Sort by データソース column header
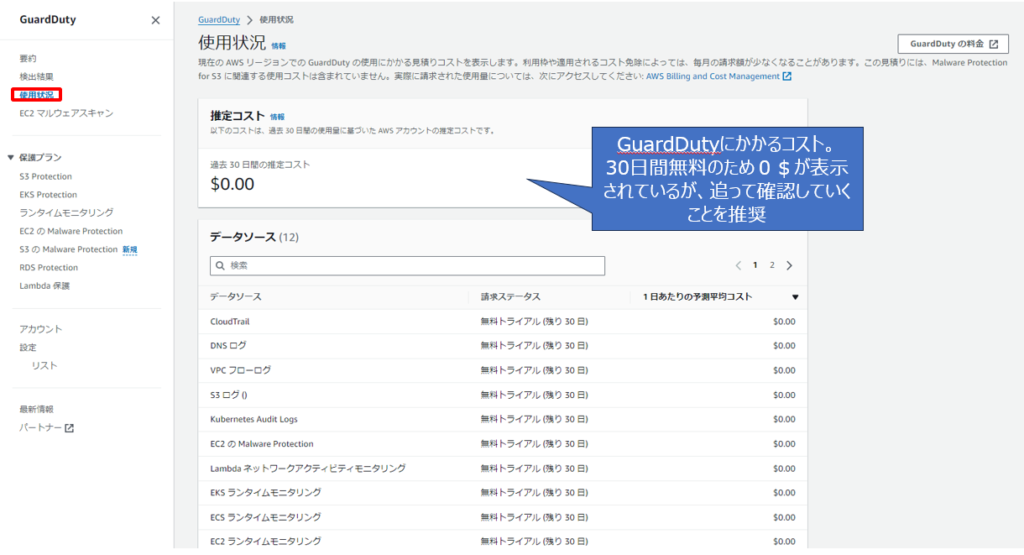 pos(236,296)
